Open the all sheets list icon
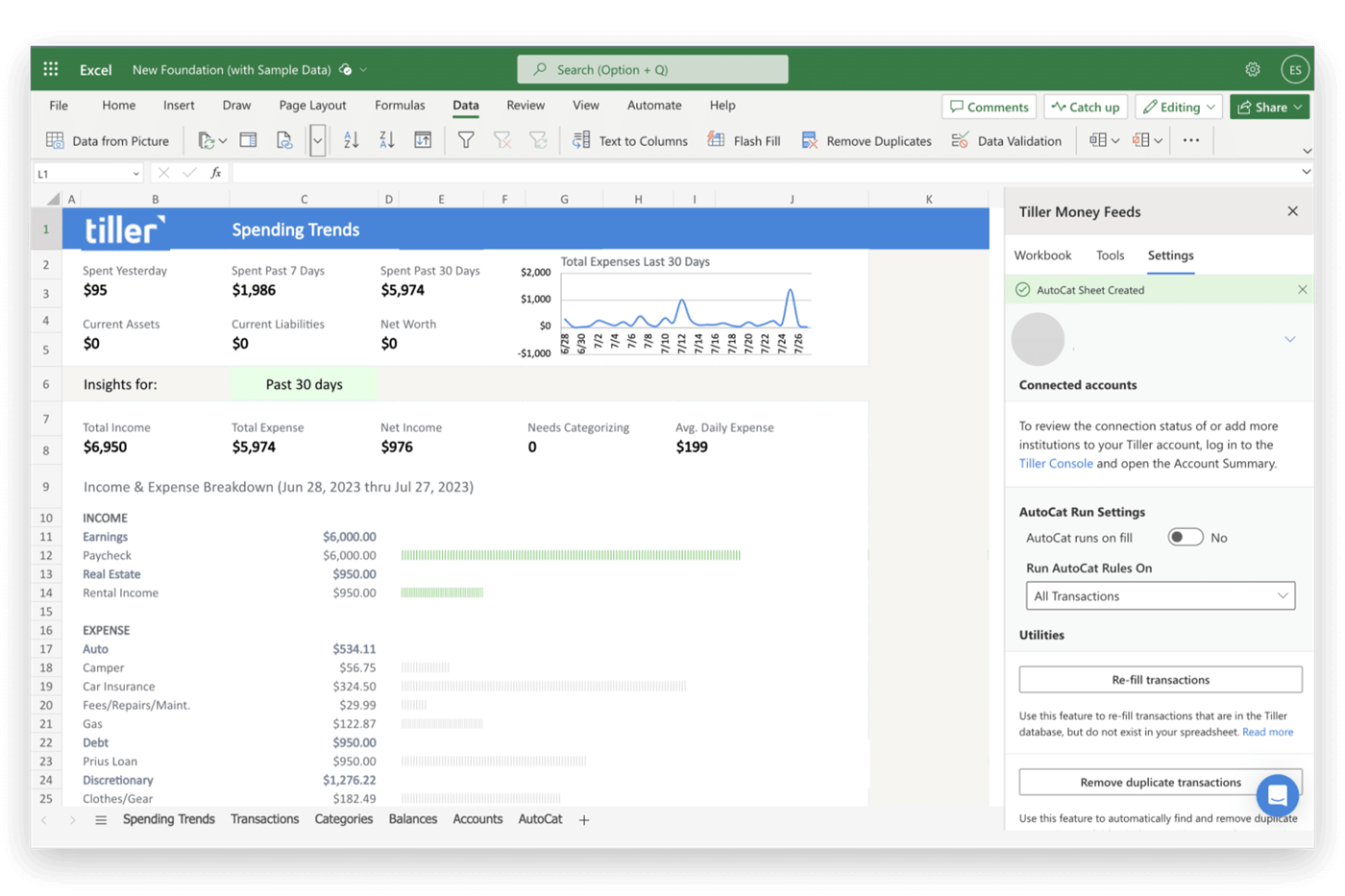The width and height of the screenshot is (1345, 896). (101, 820)
